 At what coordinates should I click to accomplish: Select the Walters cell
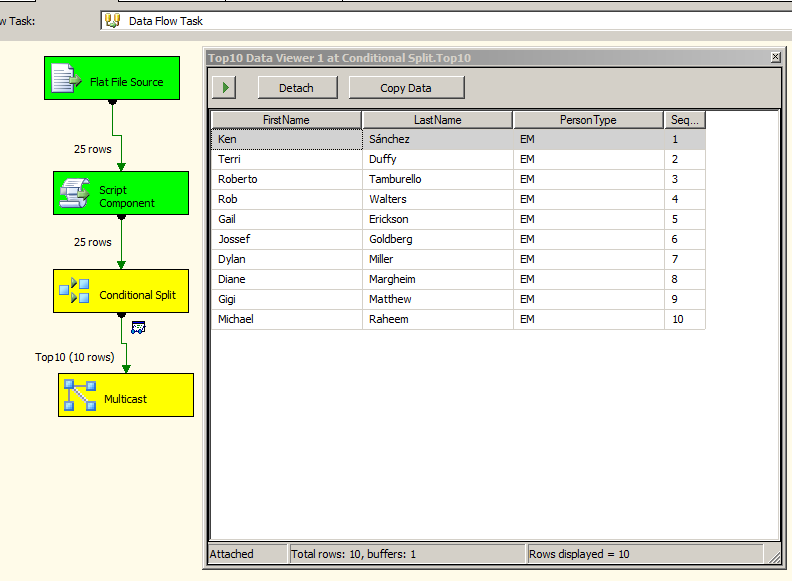(437, 199)
